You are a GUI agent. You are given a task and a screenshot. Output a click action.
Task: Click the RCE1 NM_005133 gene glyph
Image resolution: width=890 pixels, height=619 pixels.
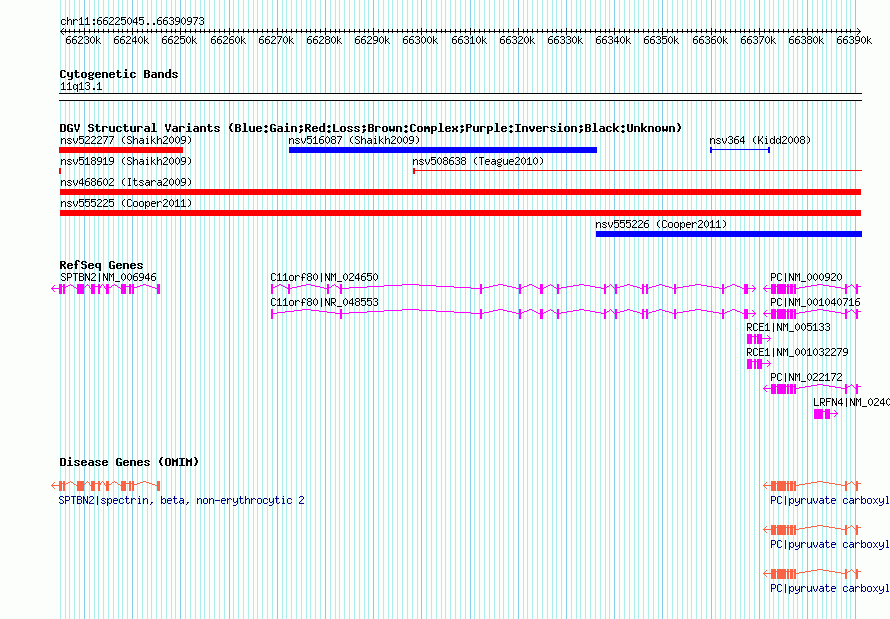point(758,339)
